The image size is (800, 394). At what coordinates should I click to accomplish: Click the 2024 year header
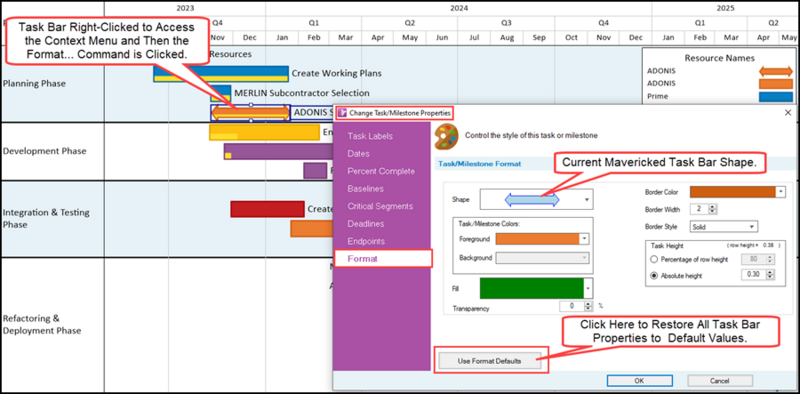click(x=459, y=8)
